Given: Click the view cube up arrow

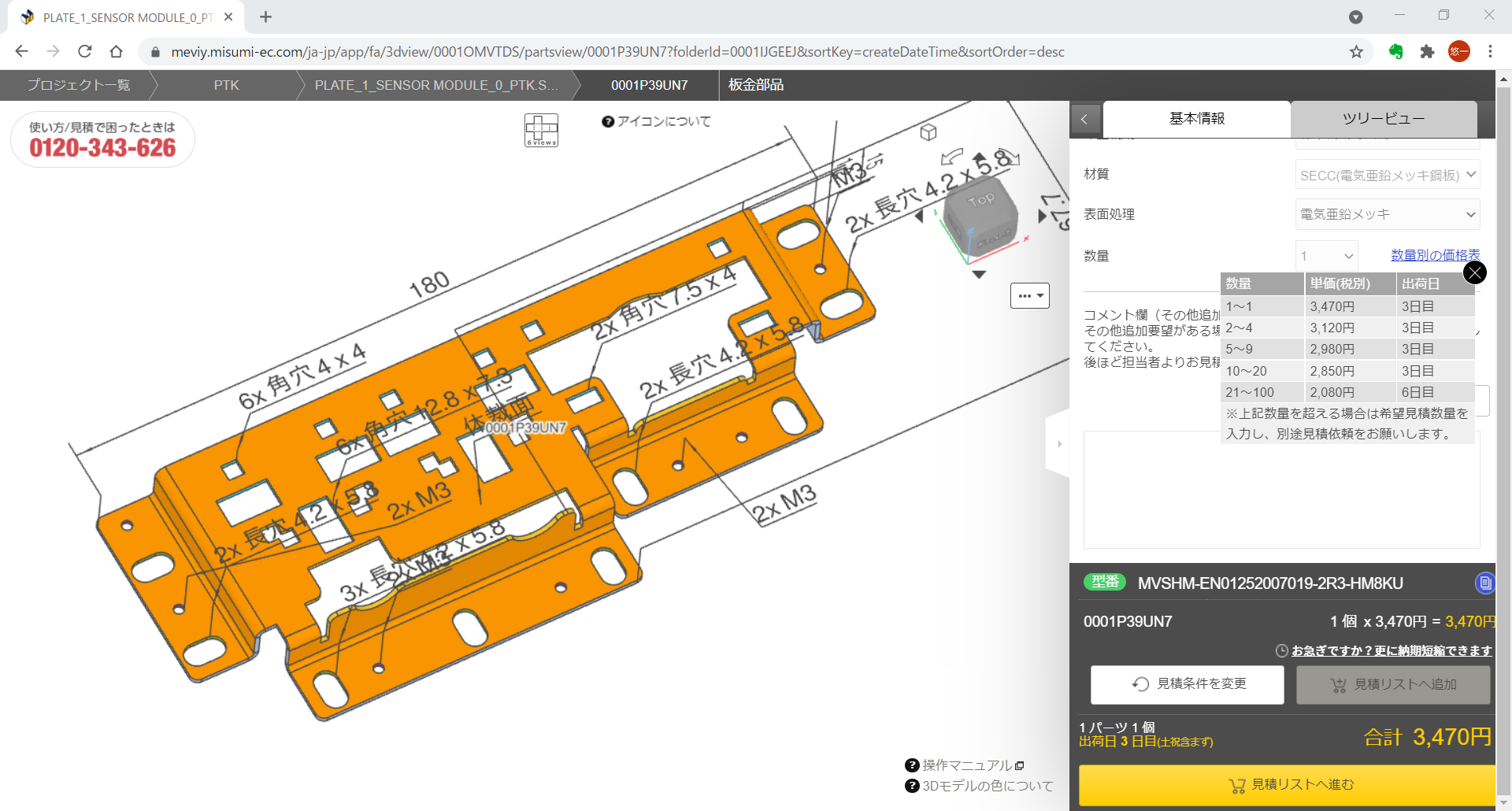Looking at the screenshot, I should click(979, 157).
